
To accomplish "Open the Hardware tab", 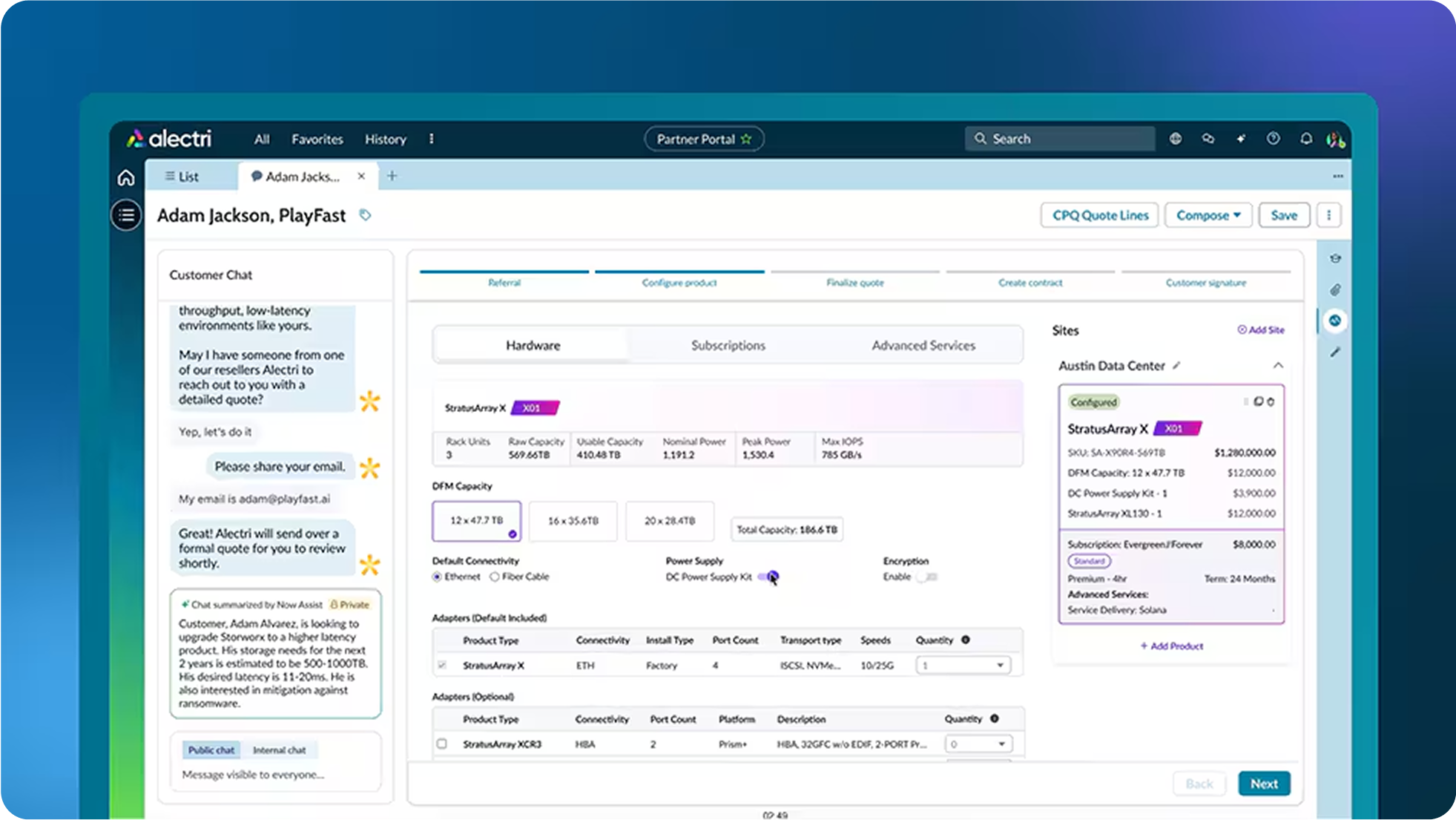I will (533, 345).
